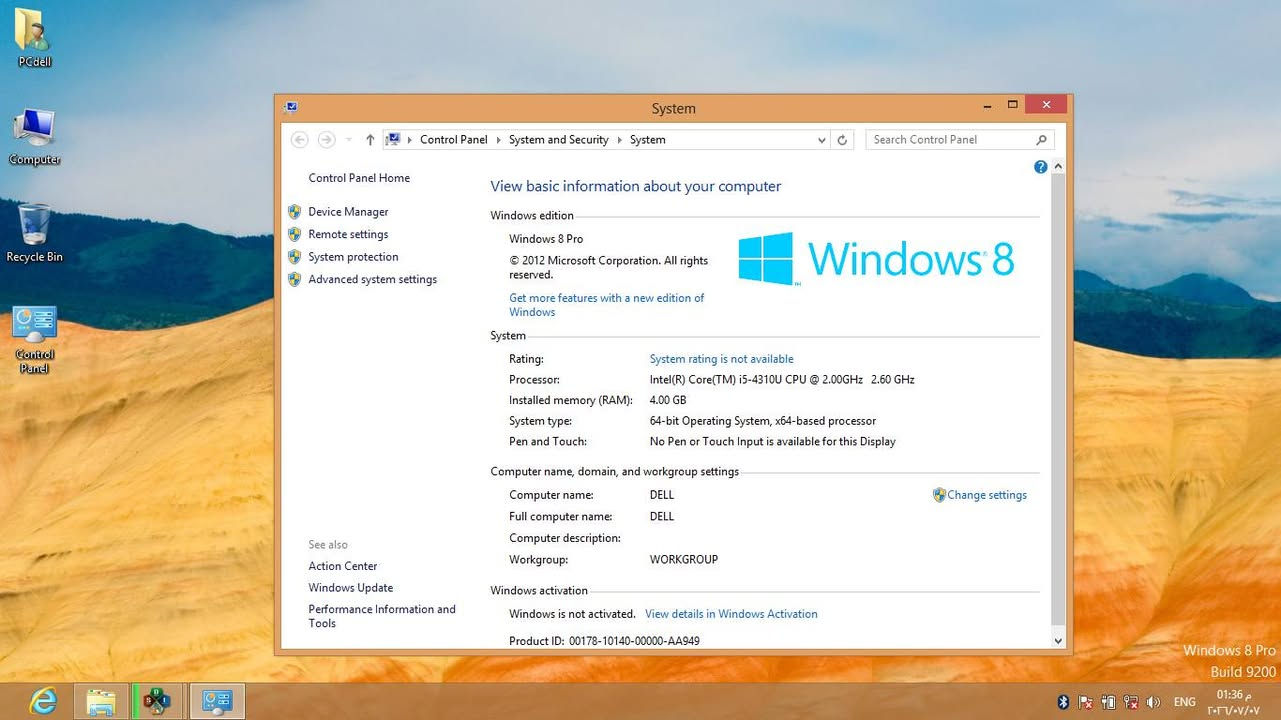Open Remote settings link
Screen dimensions: 1281x720
348,234
